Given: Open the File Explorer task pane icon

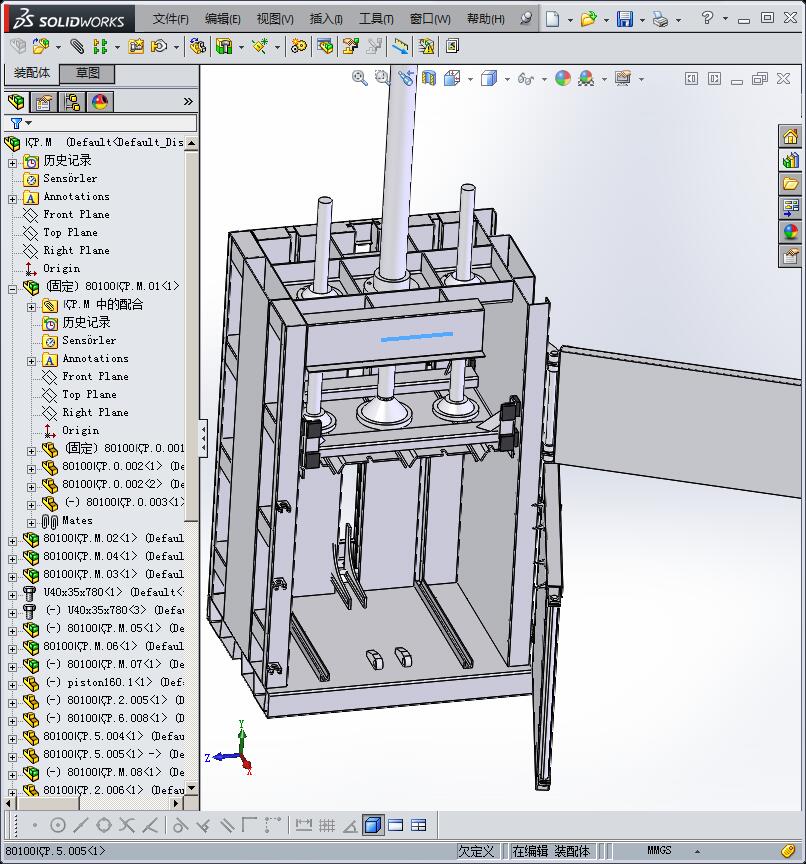Looking at the screenshot, I should click(x=790, y=184).
